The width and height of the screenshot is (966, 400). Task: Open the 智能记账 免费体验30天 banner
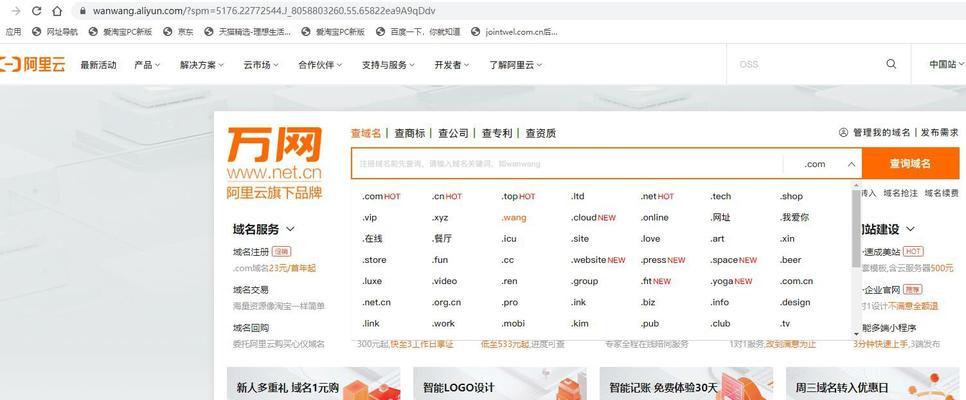pyautogui.click(x=686, y=384)
